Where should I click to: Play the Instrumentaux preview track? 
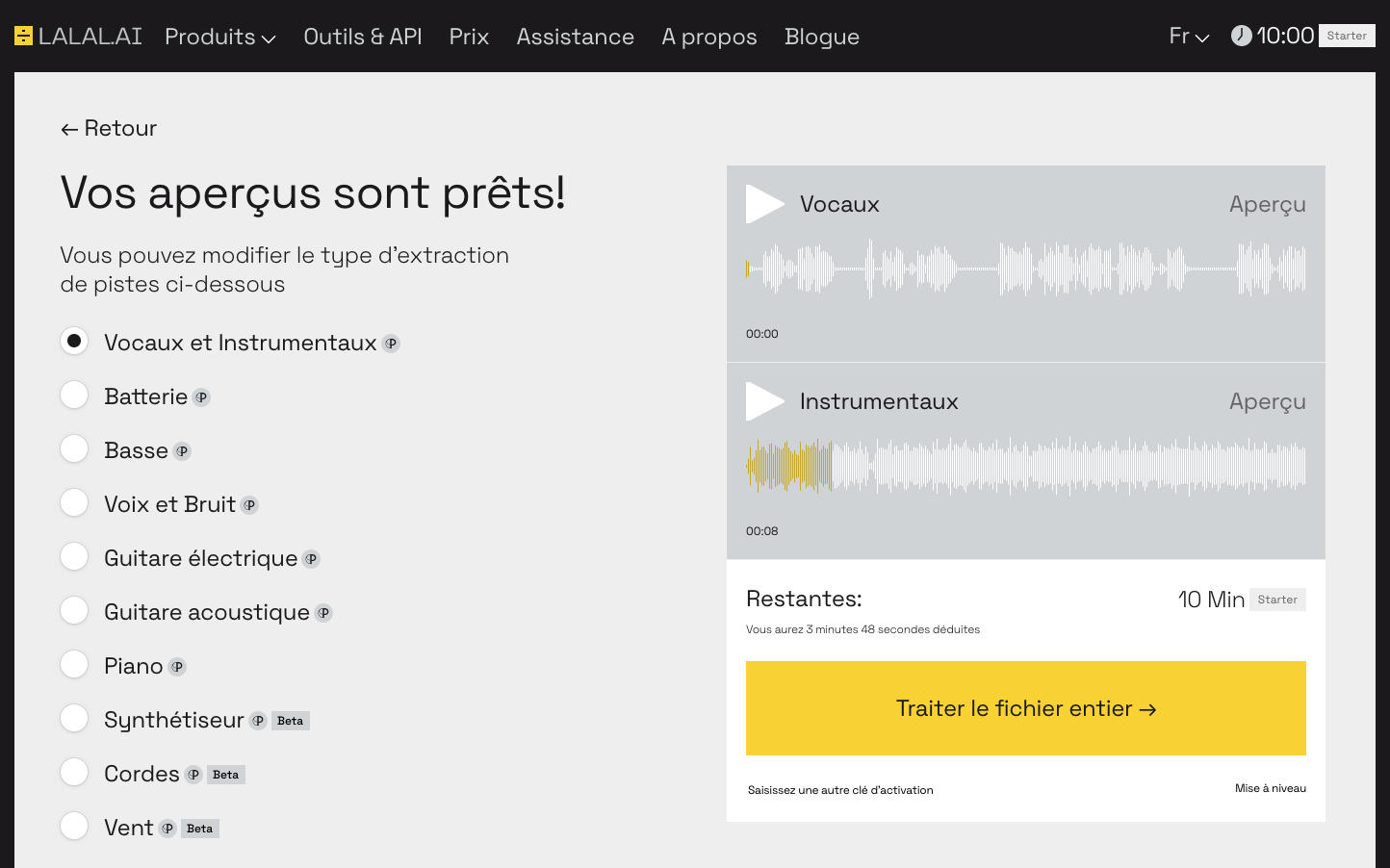point(765,401)
